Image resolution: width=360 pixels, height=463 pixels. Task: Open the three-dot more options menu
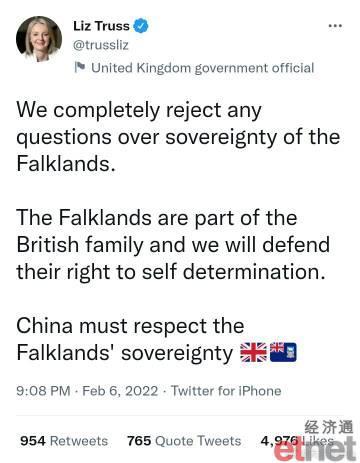pyautogui.click(x=335, y=26)
